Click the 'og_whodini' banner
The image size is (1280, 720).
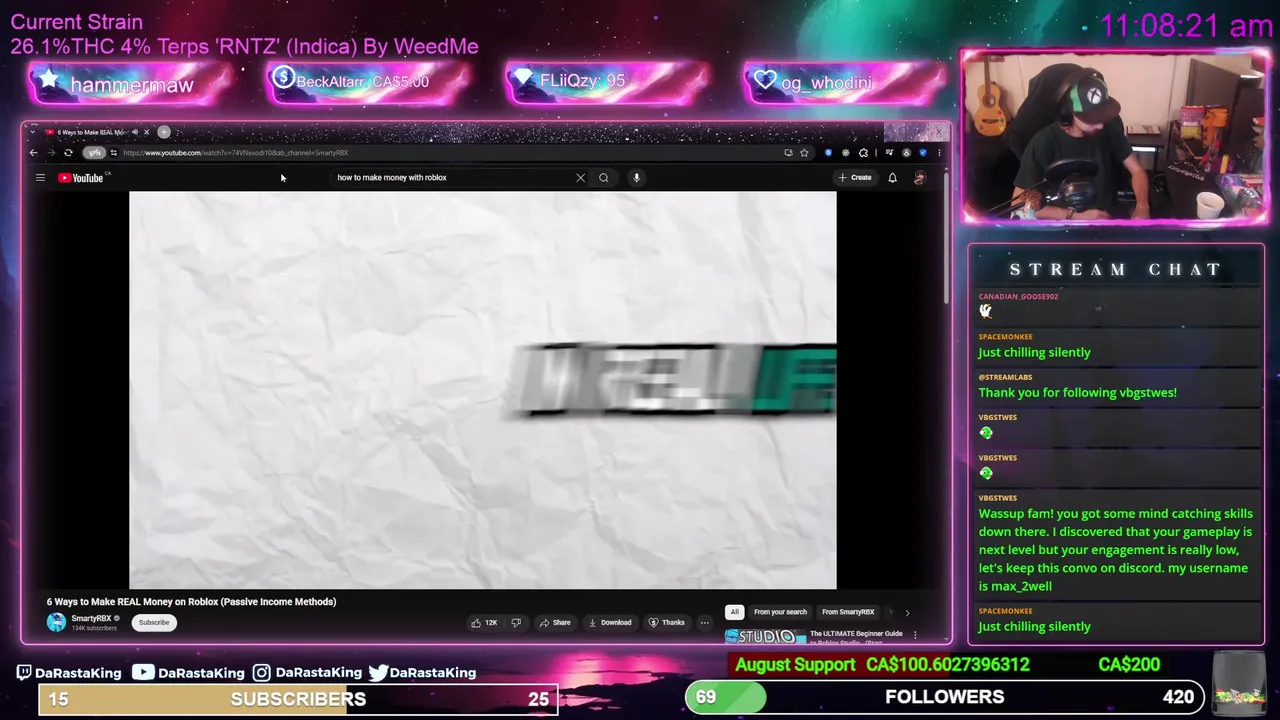click(845, 82)
